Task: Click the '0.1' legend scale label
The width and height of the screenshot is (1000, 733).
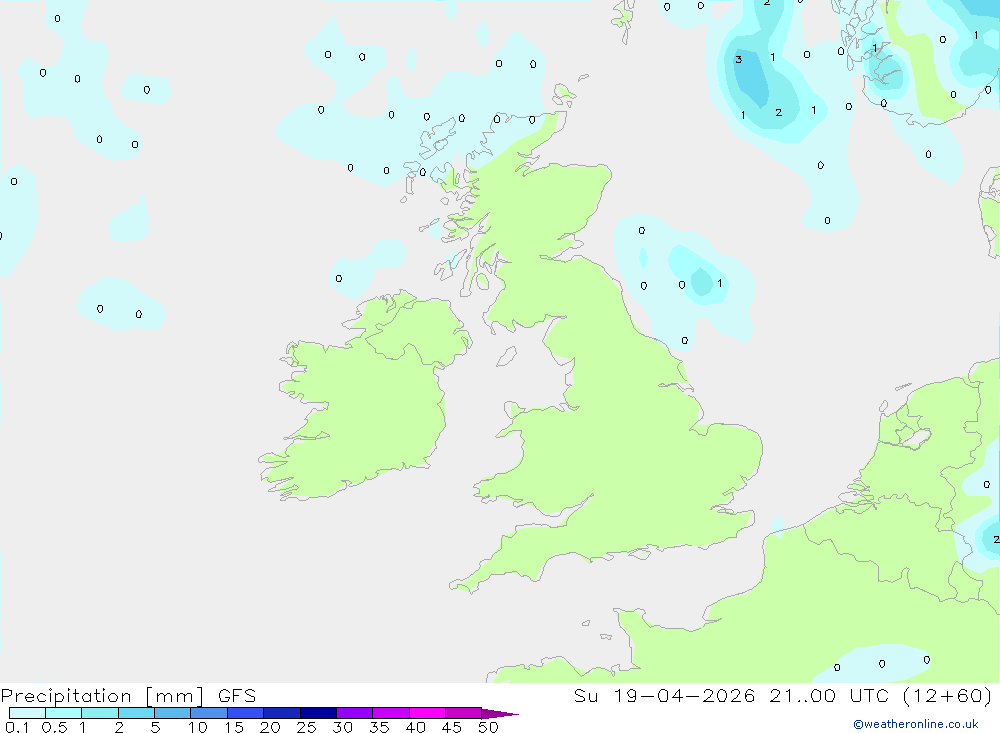Action: [17, 727]
